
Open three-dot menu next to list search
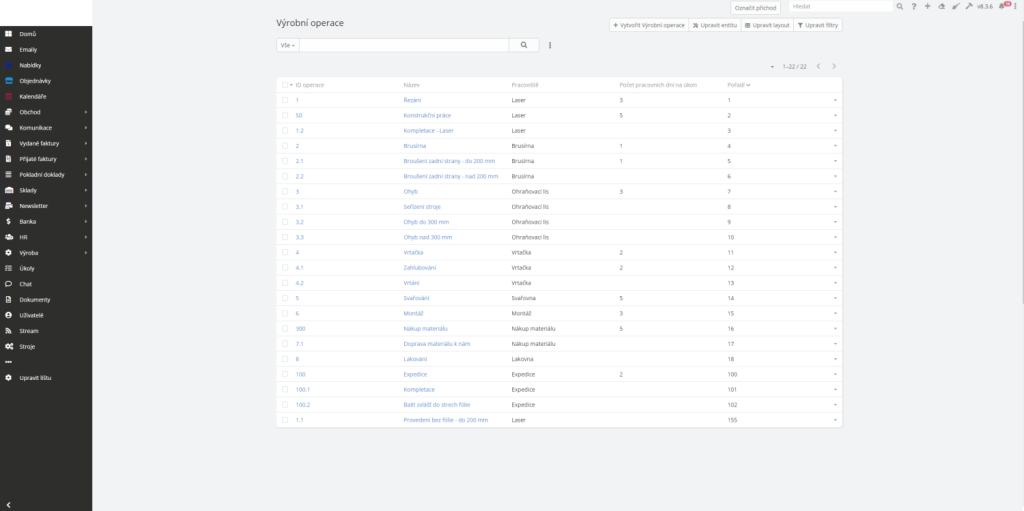point(550,45)
